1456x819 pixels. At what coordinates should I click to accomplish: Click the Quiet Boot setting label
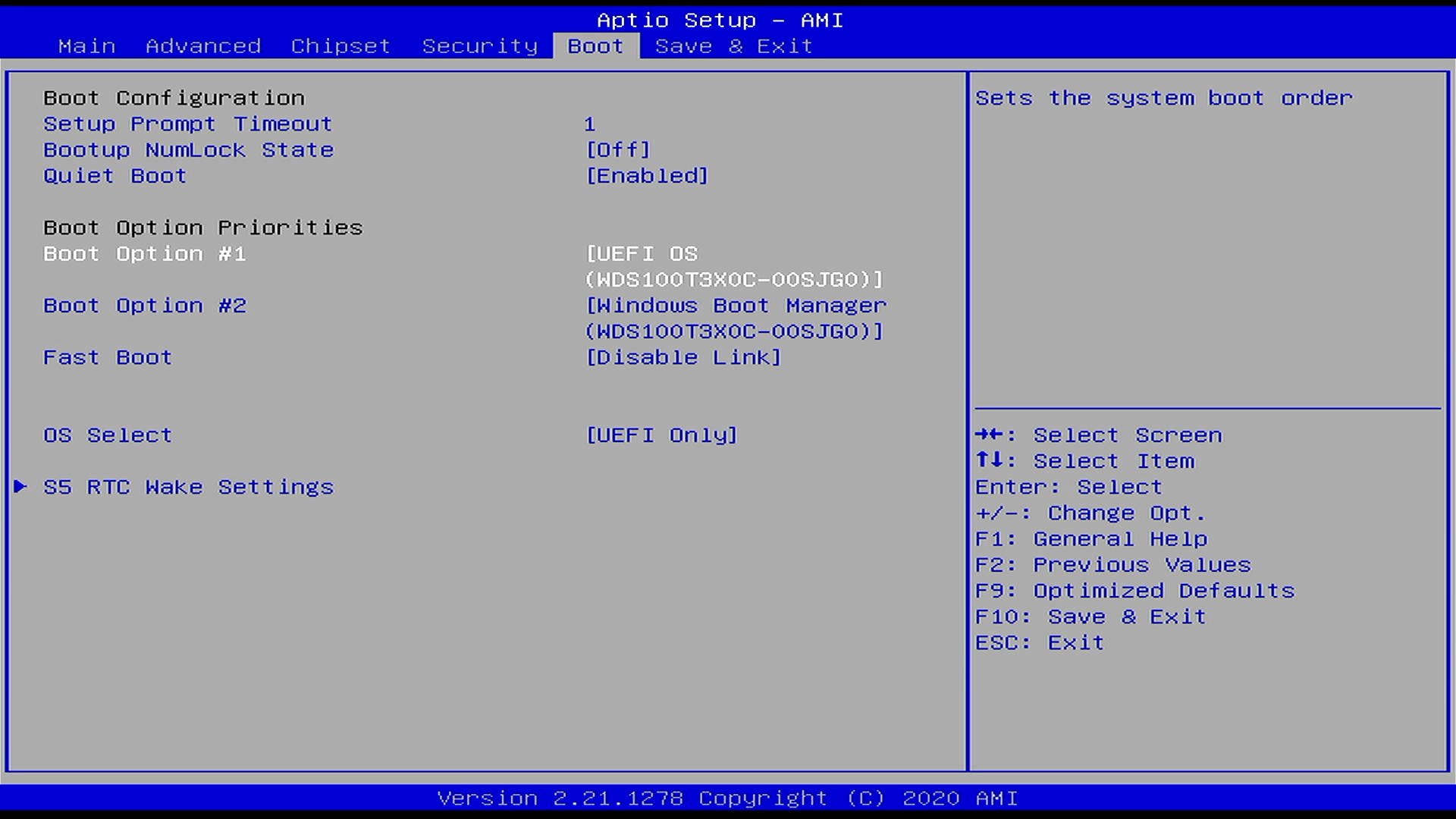point(115,176)
